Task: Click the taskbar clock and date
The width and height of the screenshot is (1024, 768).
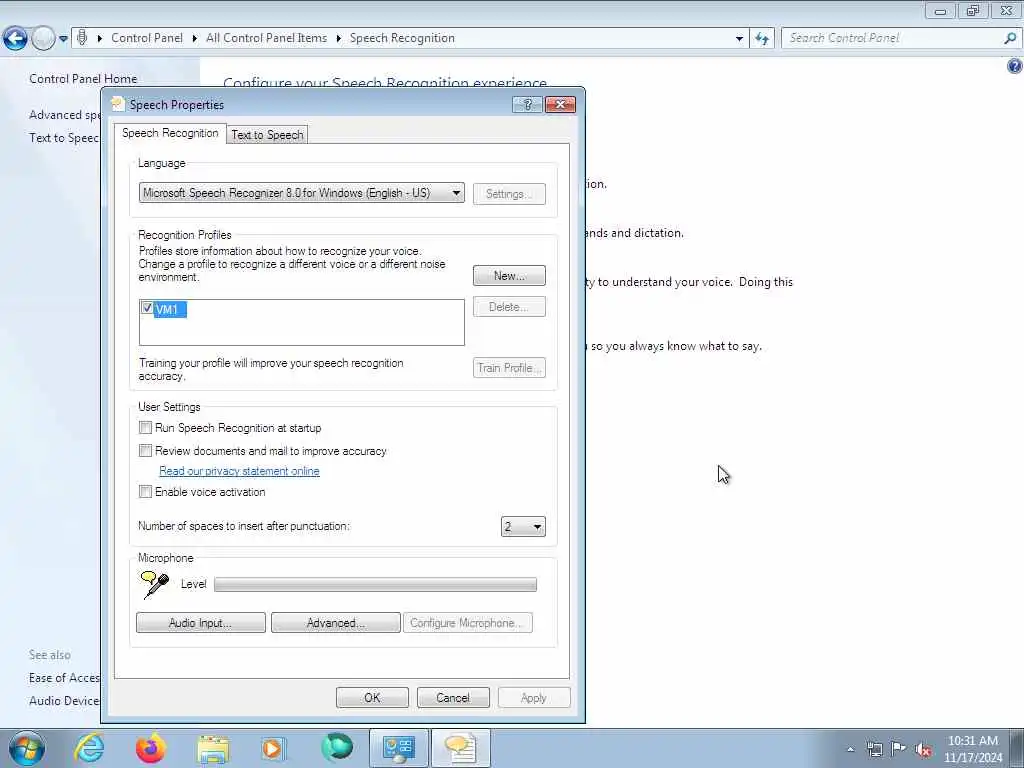Action: [973, 749]
